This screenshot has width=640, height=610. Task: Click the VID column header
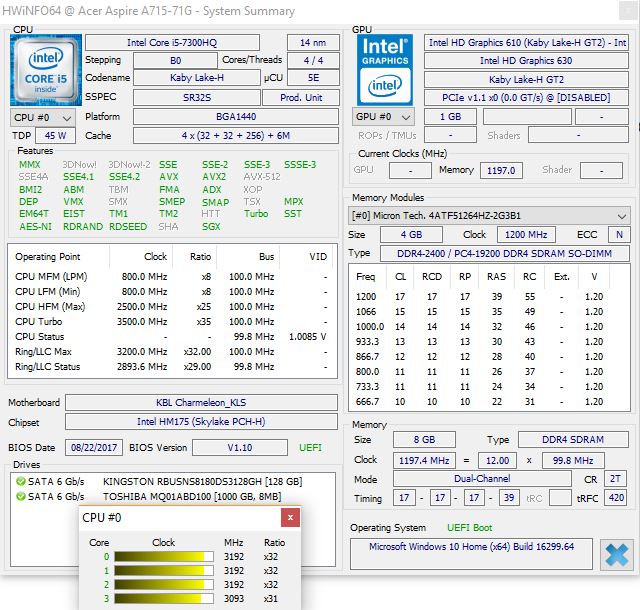(x=308, y=256)
